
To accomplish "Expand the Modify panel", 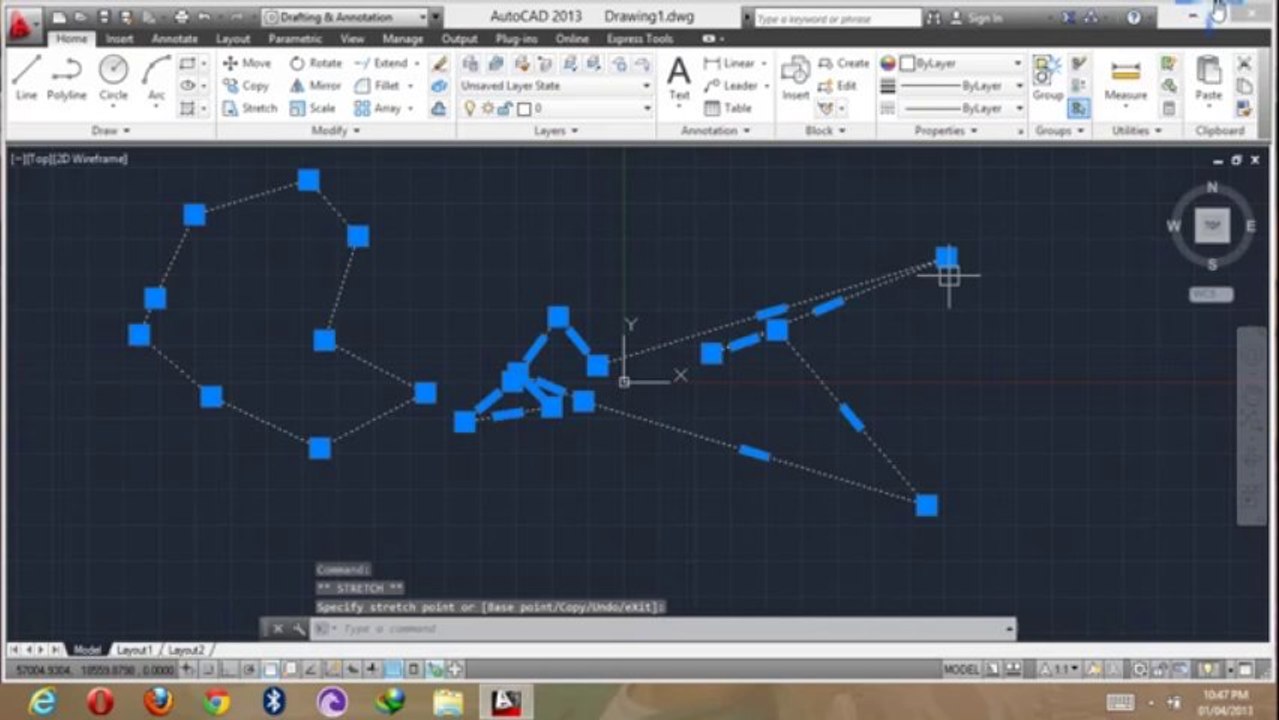I will [x=335, y=131].
